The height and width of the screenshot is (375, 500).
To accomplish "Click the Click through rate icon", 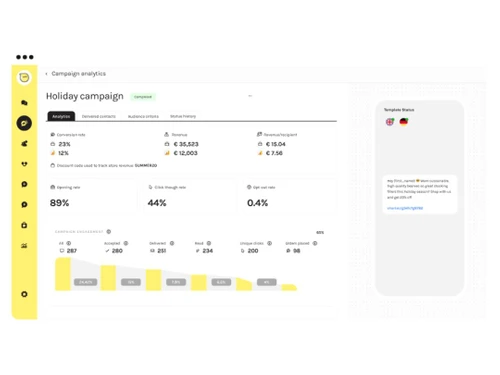I will click(150, 187).
